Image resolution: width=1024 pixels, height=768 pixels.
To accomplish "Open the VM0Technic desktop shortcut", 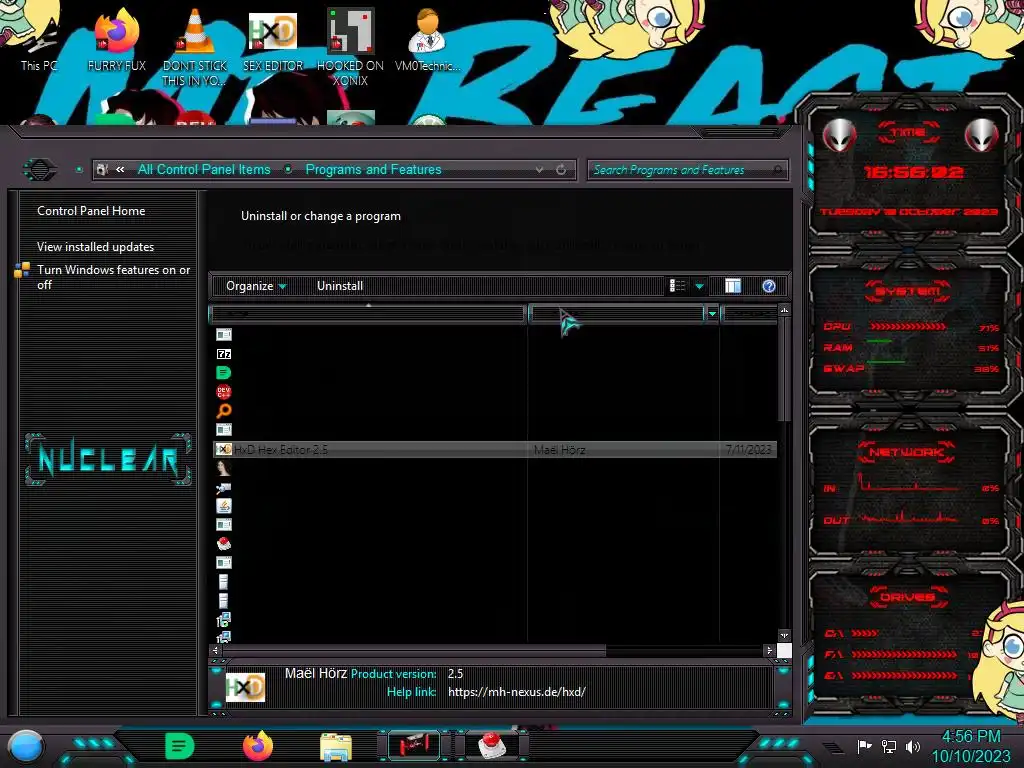I will click(427, 40).
